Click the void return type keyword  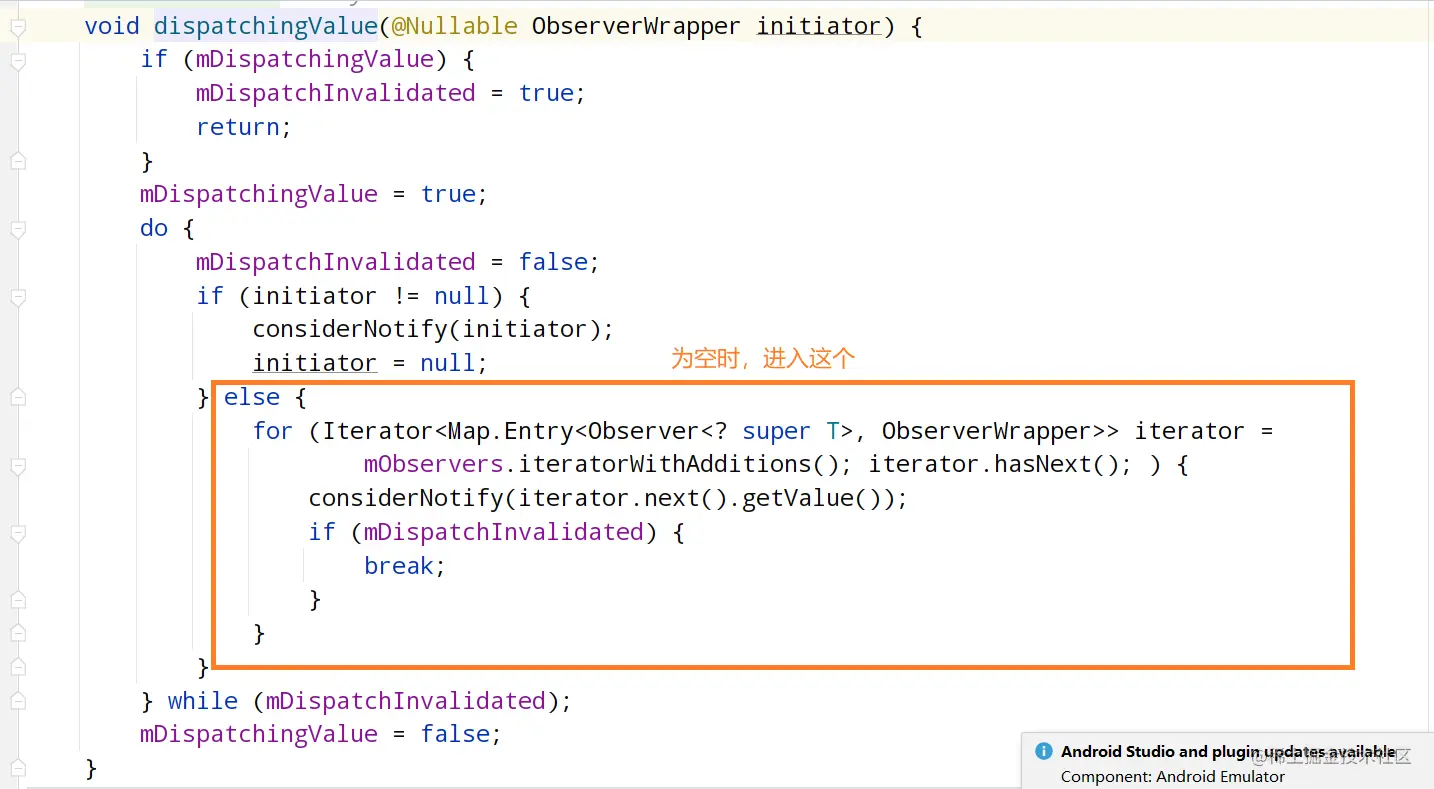[112, 26]
